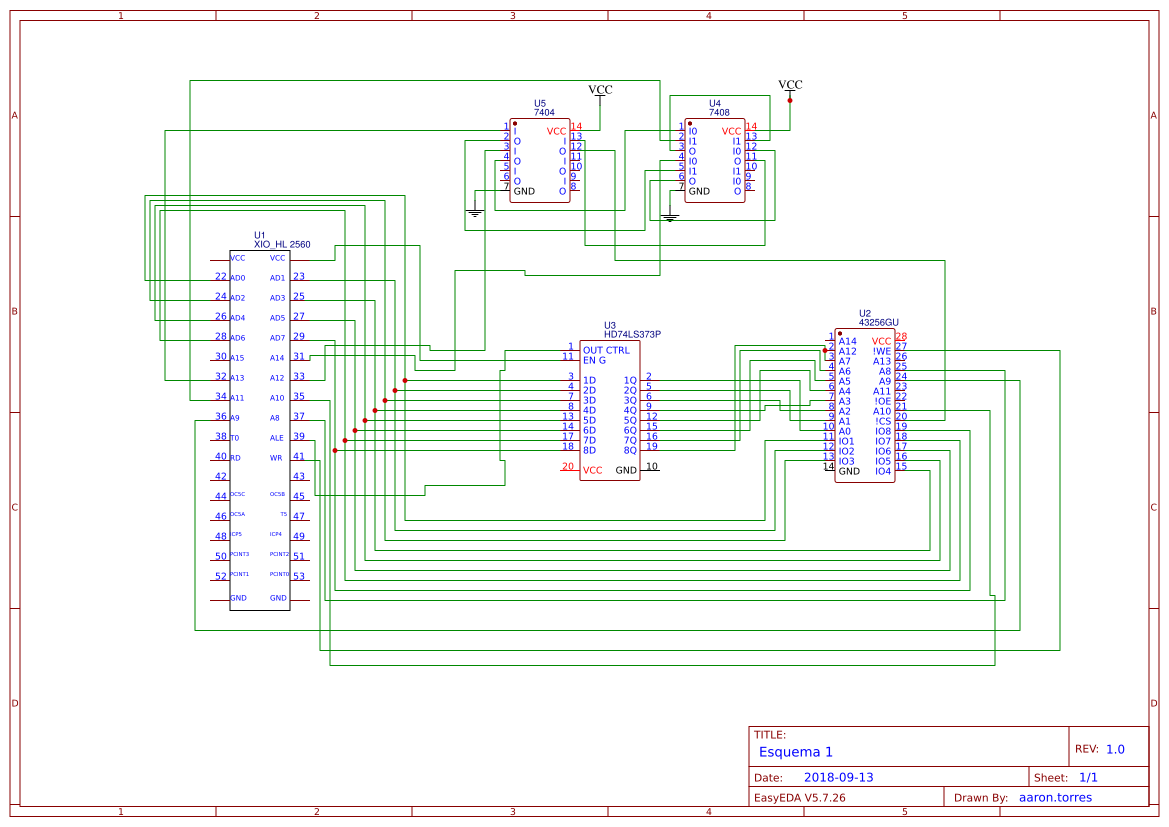The width and height of the screenshot is (1169, 827).
Task: Select the U1 XIO_HL 2560 microcontroller symbol
Action: (260, 420)
